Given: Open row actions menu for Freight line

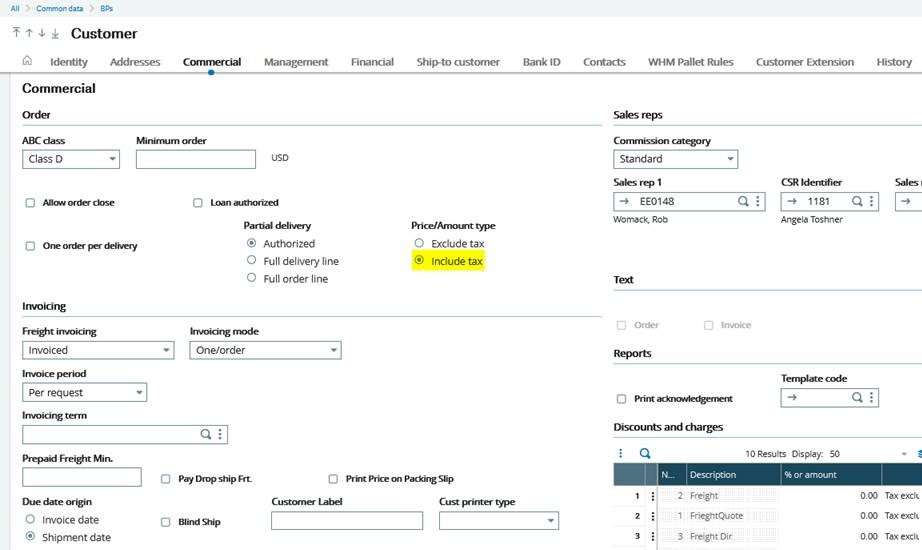Looking at the screenshot, I should pyautogui.click(x=653, y=496).
